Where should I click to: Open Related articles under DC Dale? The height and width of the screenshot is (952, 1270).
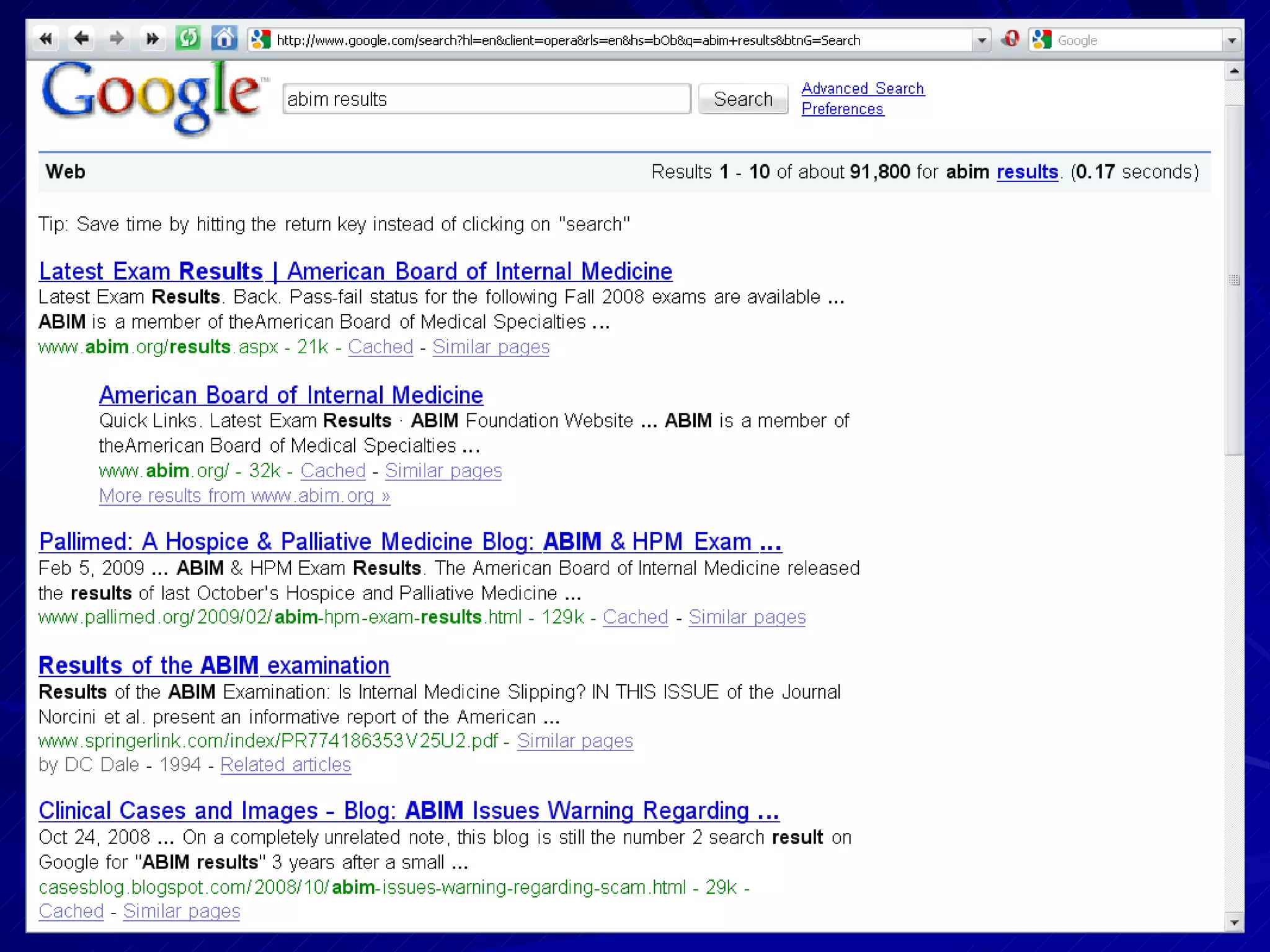(285, 765)
